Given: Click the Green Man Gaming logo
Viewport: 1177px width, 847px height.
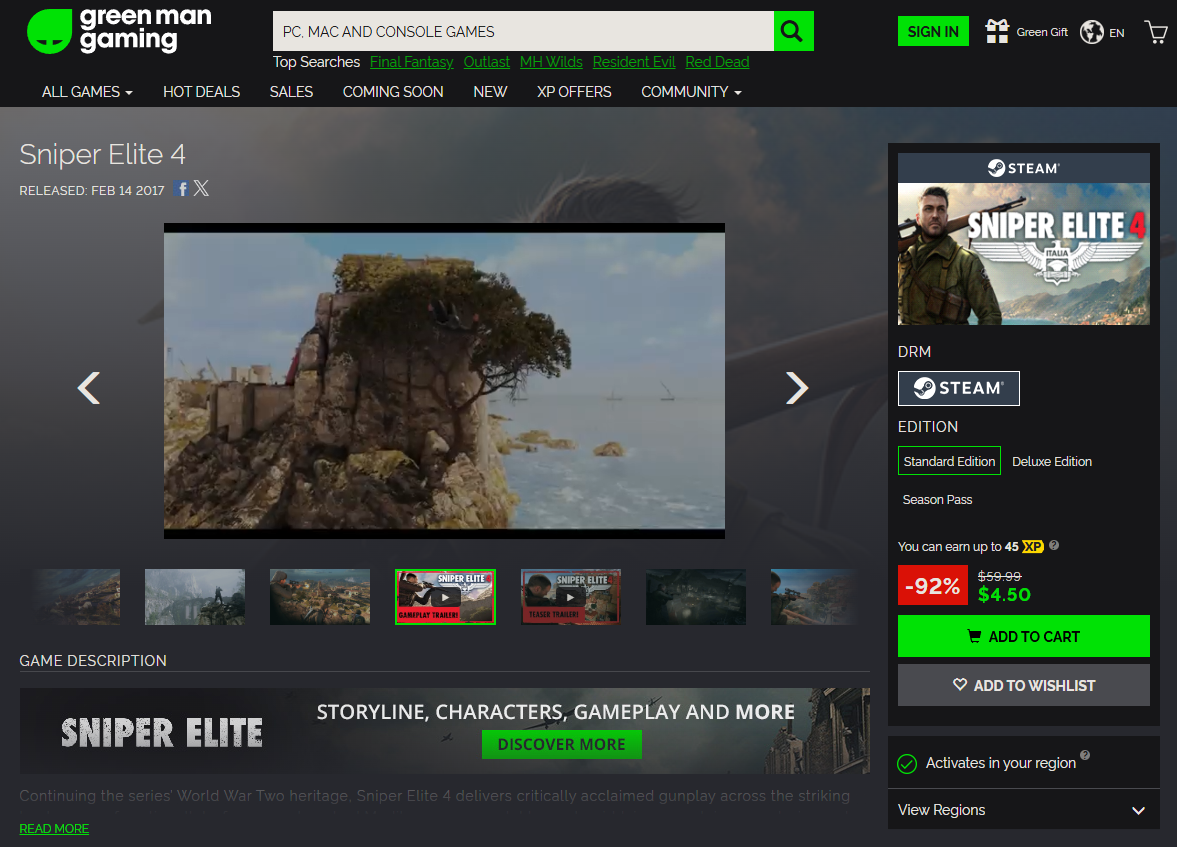Looking at the screenshot, I should [x=119, y=31].
